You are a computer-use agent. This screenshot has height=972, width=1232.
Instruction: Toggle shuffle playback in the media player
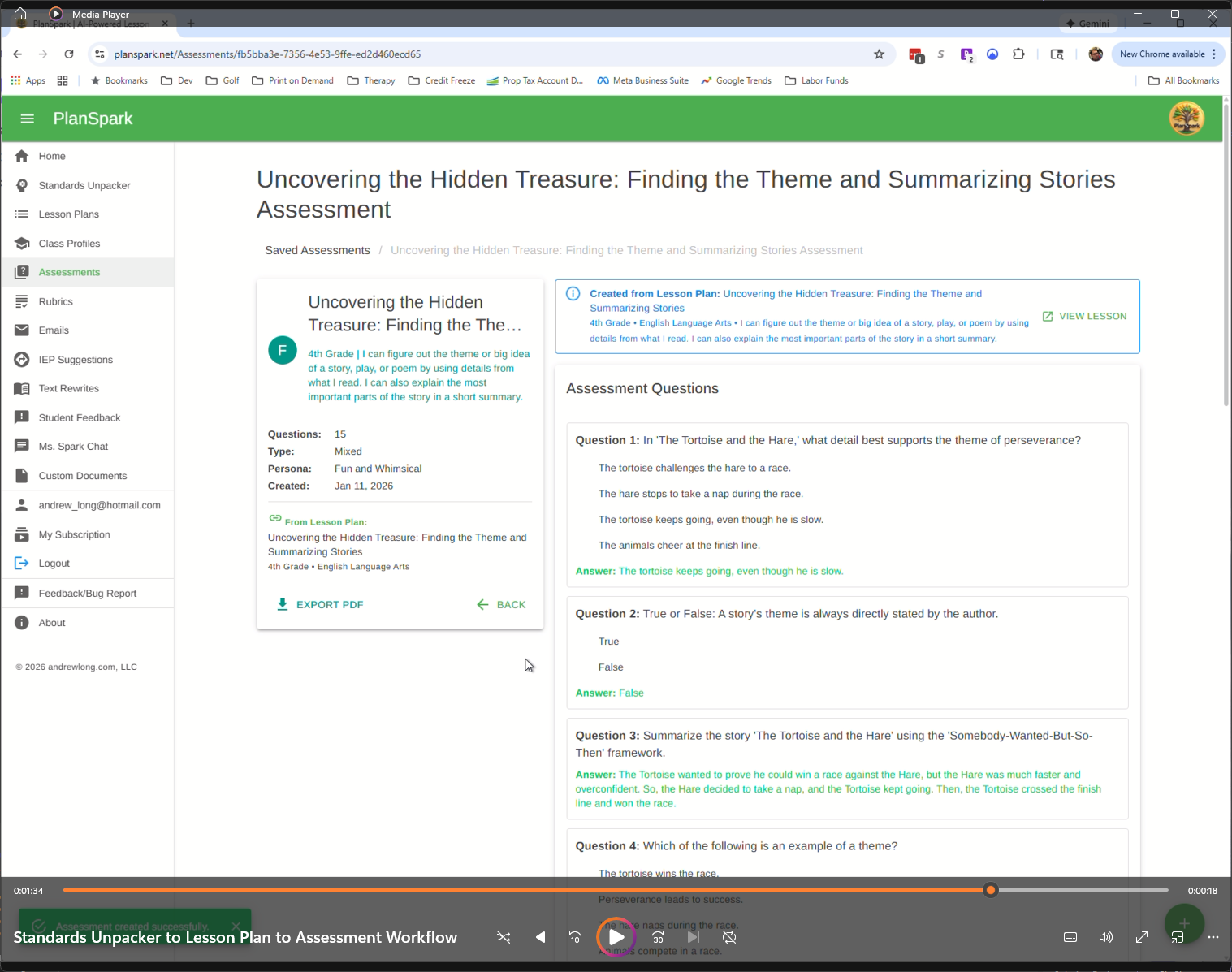504,937
